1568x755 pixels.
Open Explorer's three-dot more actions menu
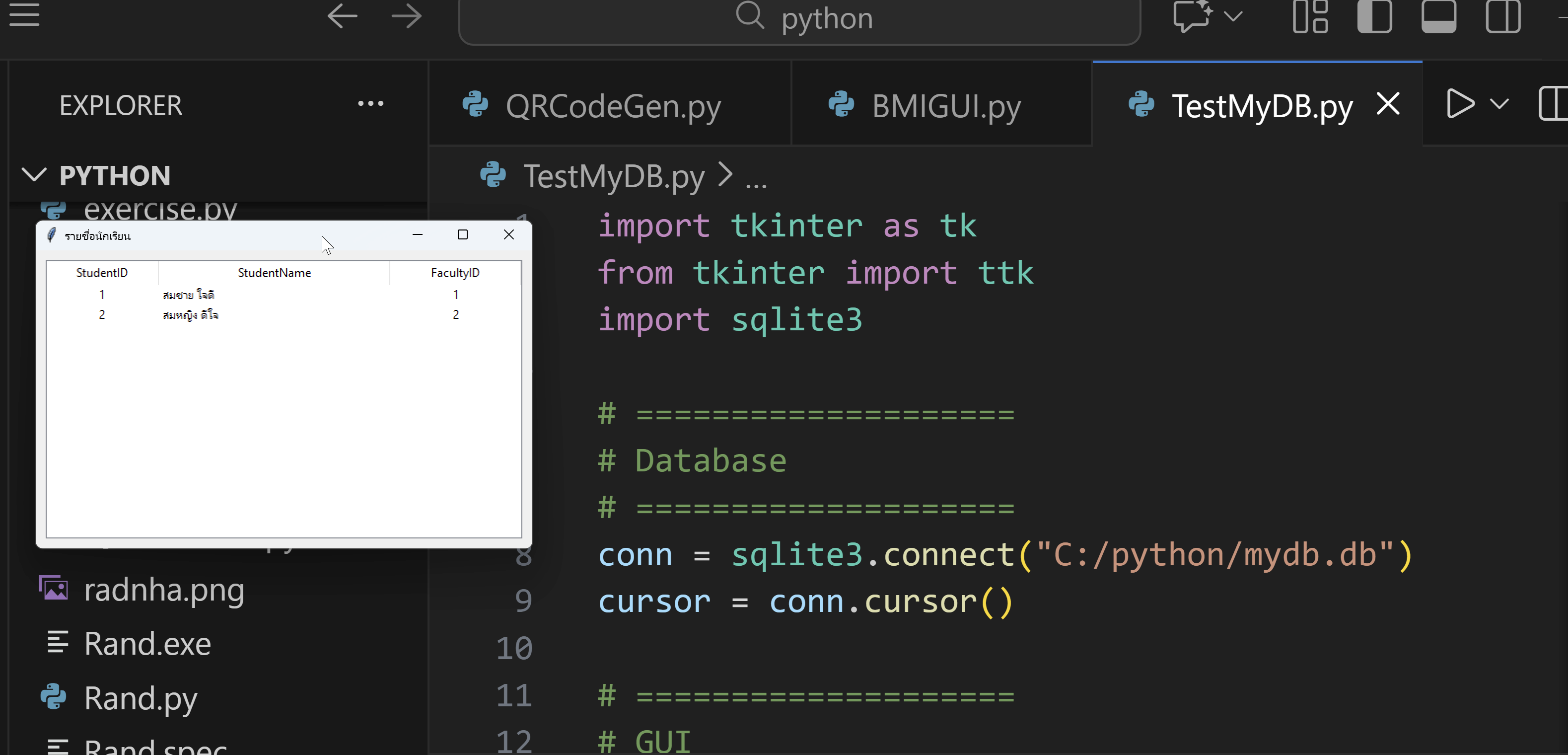pyautogui.click(x=370, y=104)
